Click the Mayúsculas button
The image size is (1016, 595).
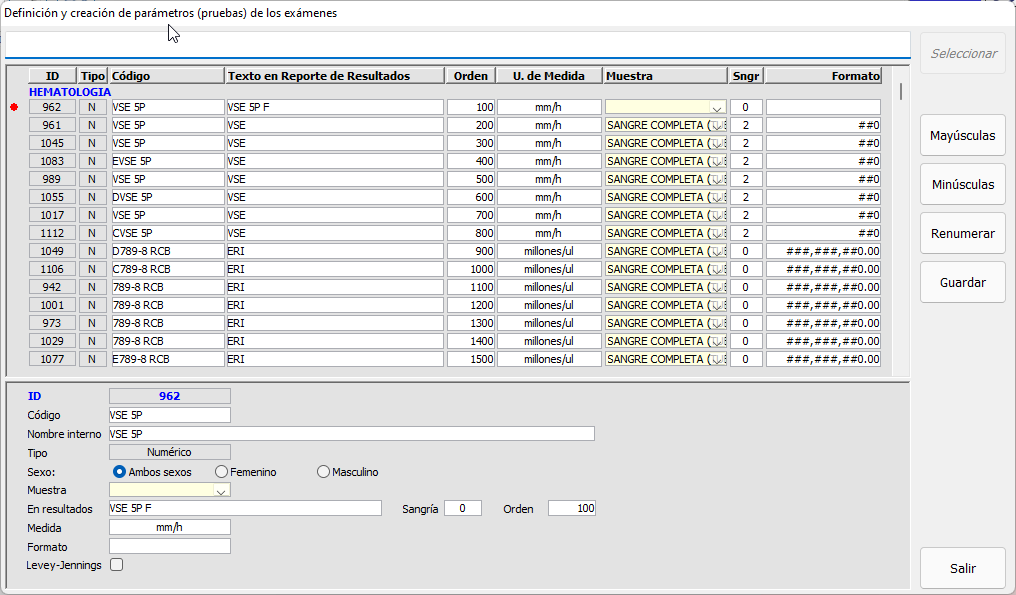coord(962,135)
